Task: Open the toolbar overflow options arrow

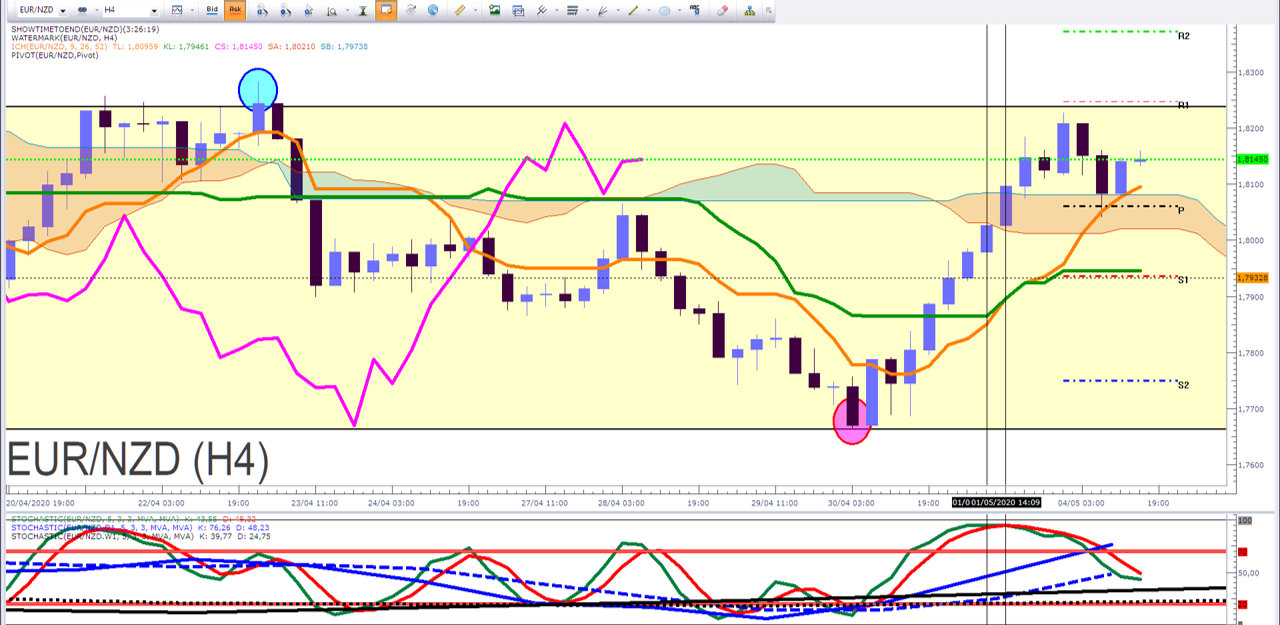Action: click(x=769, y=10)
